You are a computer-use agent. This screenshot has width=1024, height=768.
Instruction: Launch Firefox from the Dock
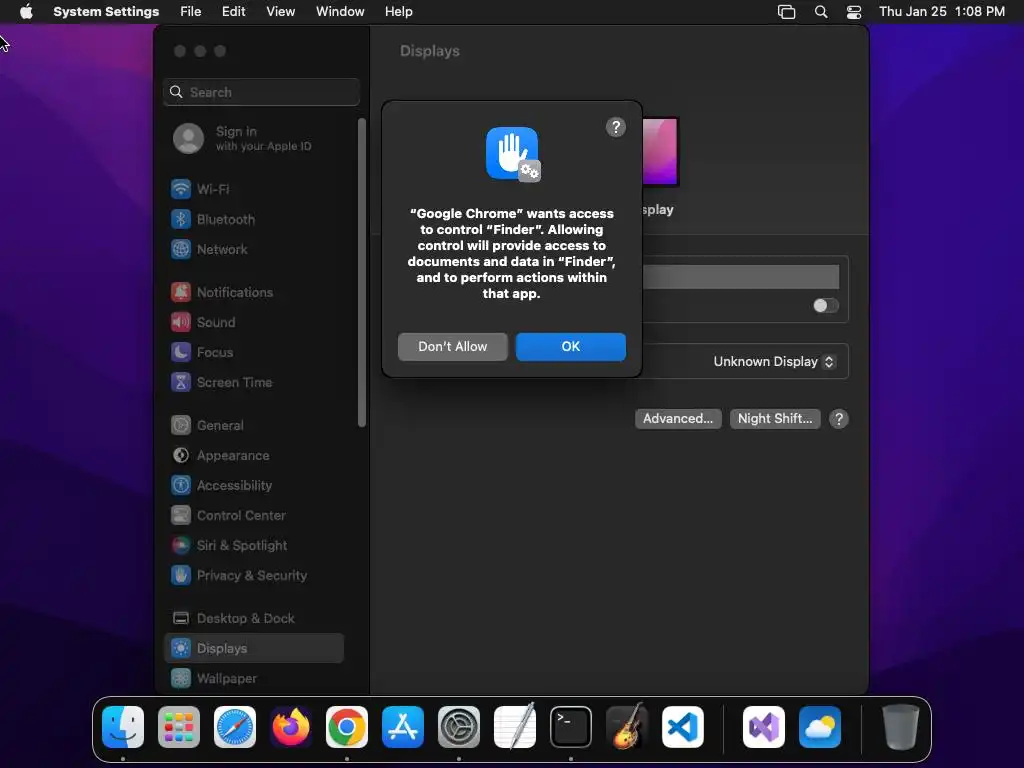point(291,727)
